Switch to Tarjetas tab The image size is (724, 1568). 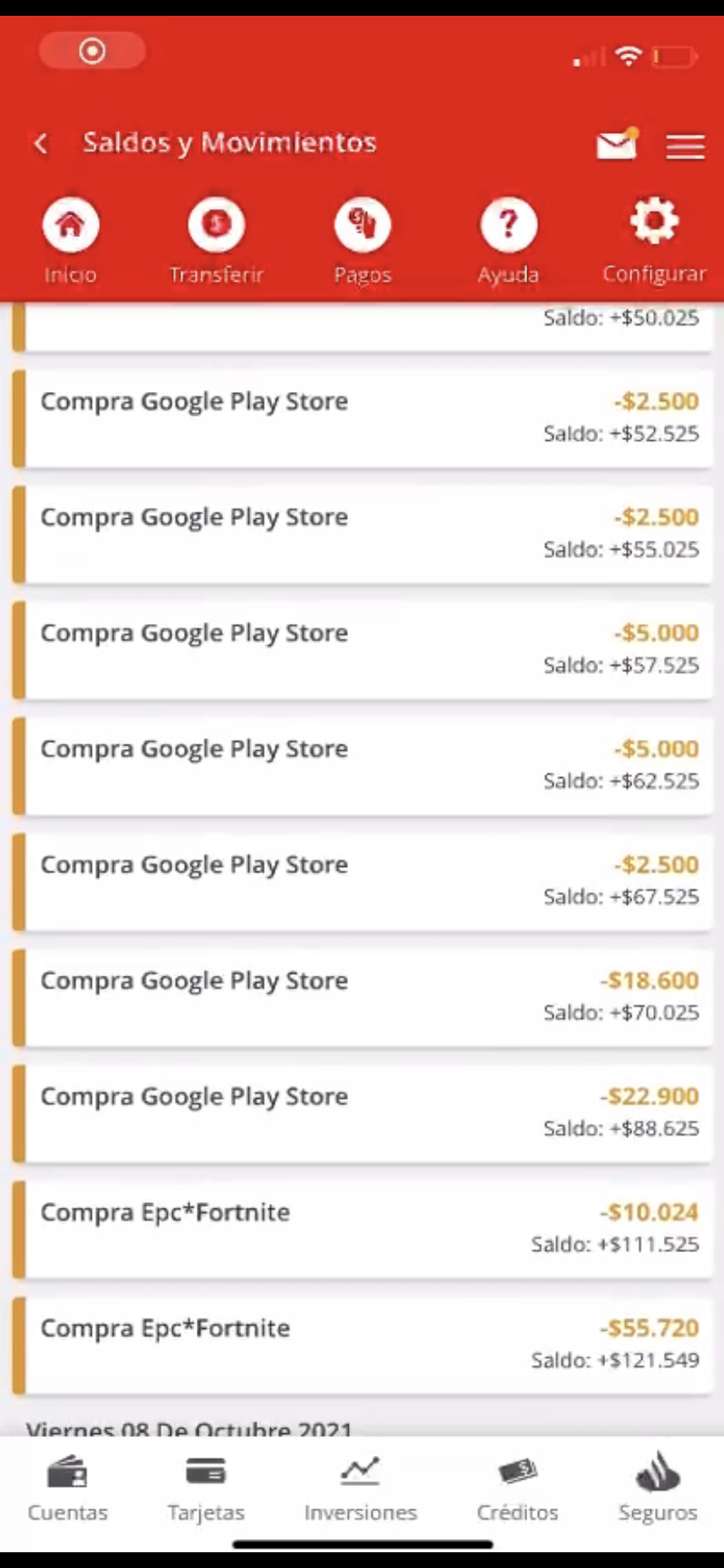point(205,1489)
